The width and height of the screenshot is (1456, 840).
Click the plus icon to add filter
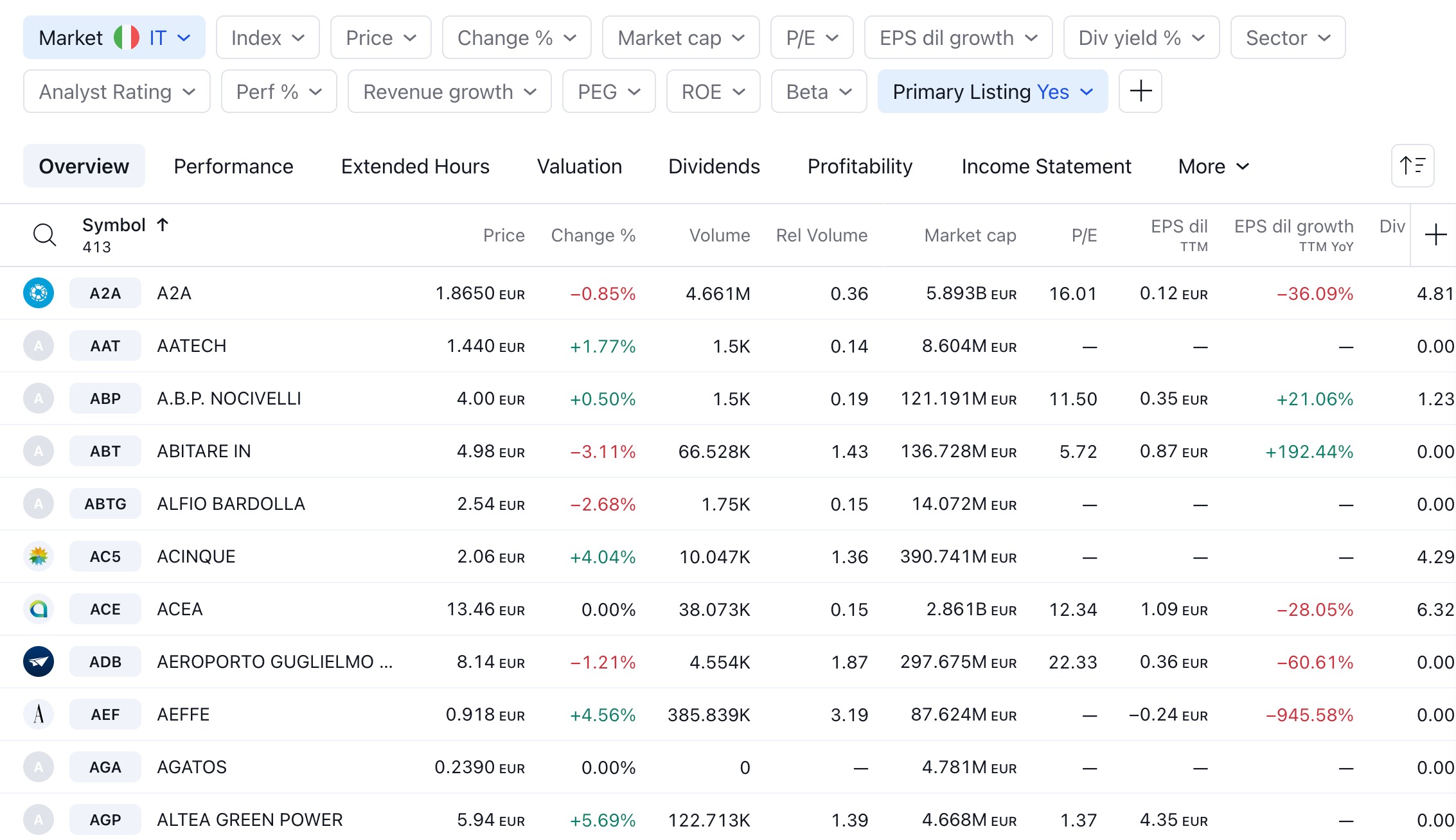pyautogui.click(x=1140, y=91)
